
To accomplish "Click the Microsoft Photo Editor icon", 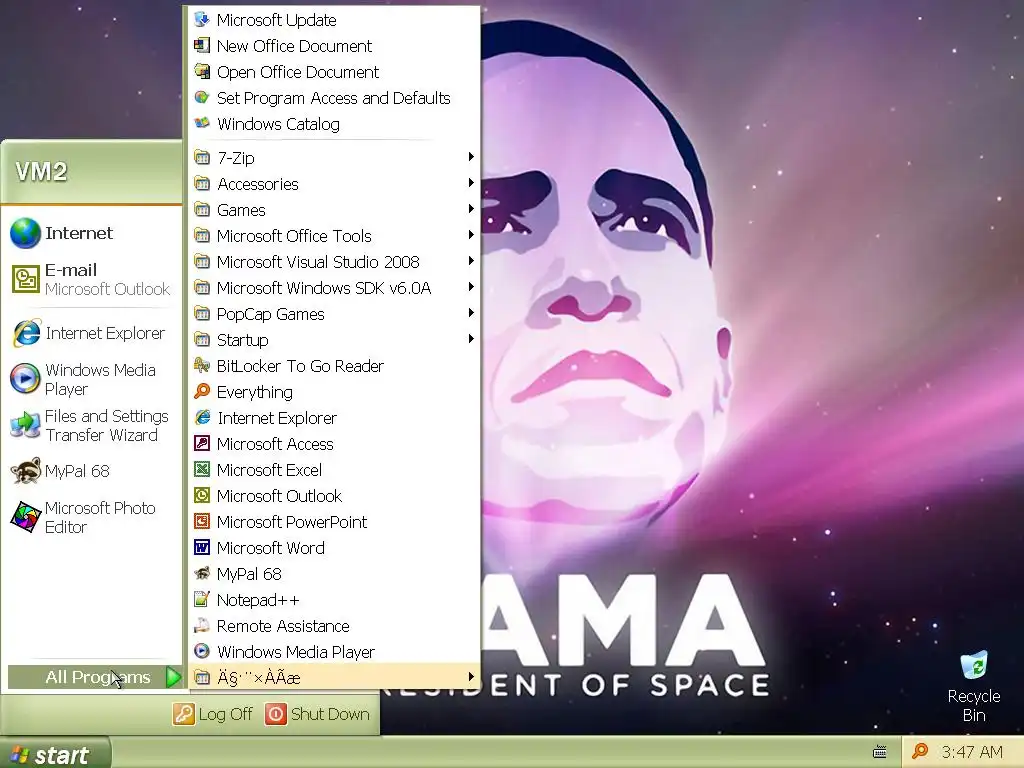I will click(25, 517).
